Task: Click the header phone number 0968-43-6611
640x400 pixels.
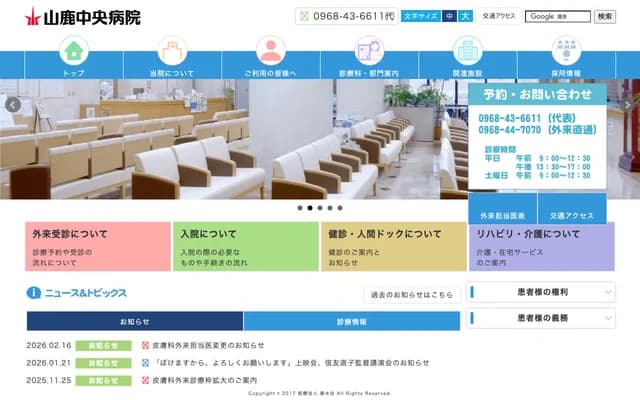Action: tap(353, 16)
